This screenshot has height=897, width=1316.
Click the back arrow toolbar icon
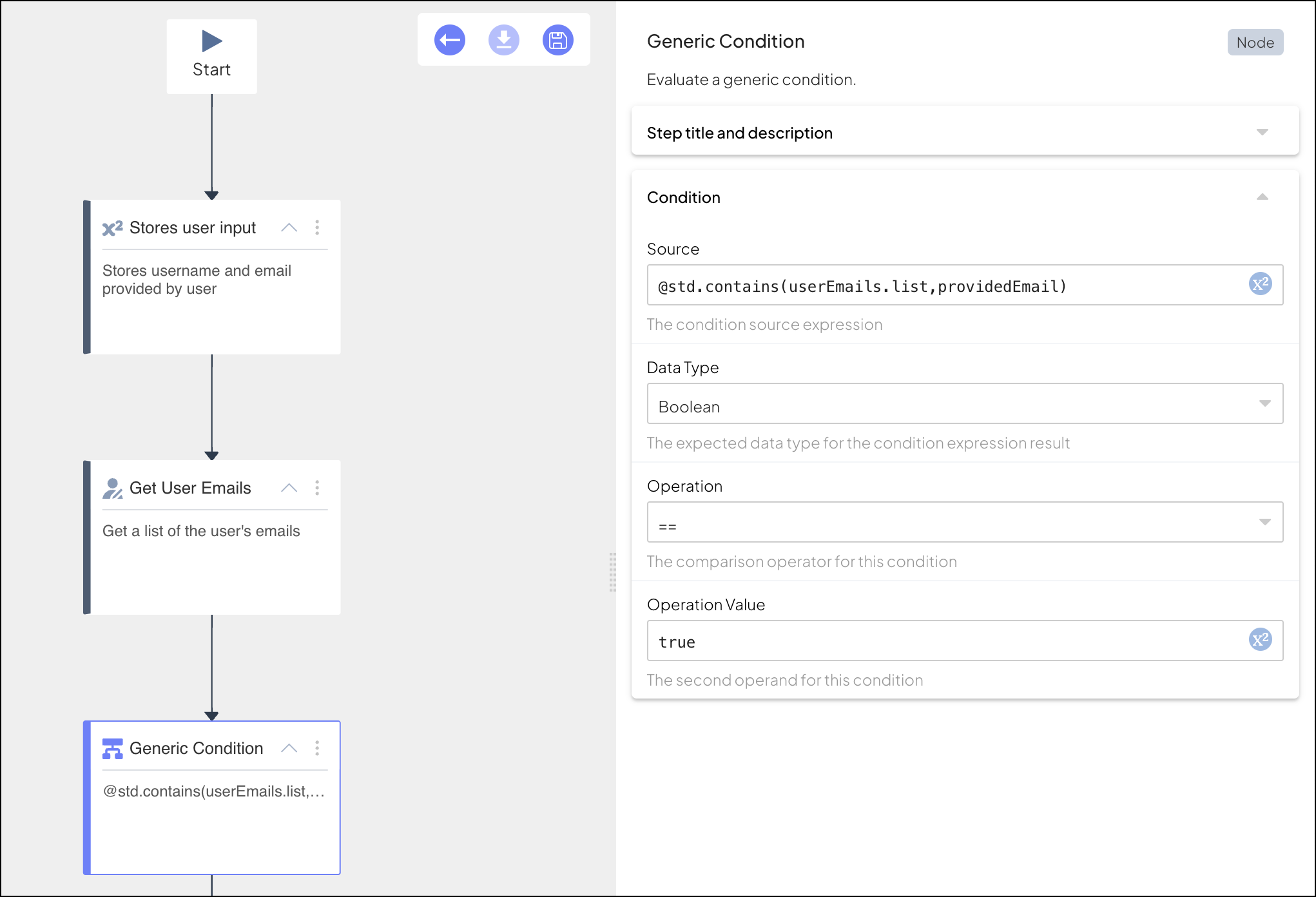(x=449, y=40)
